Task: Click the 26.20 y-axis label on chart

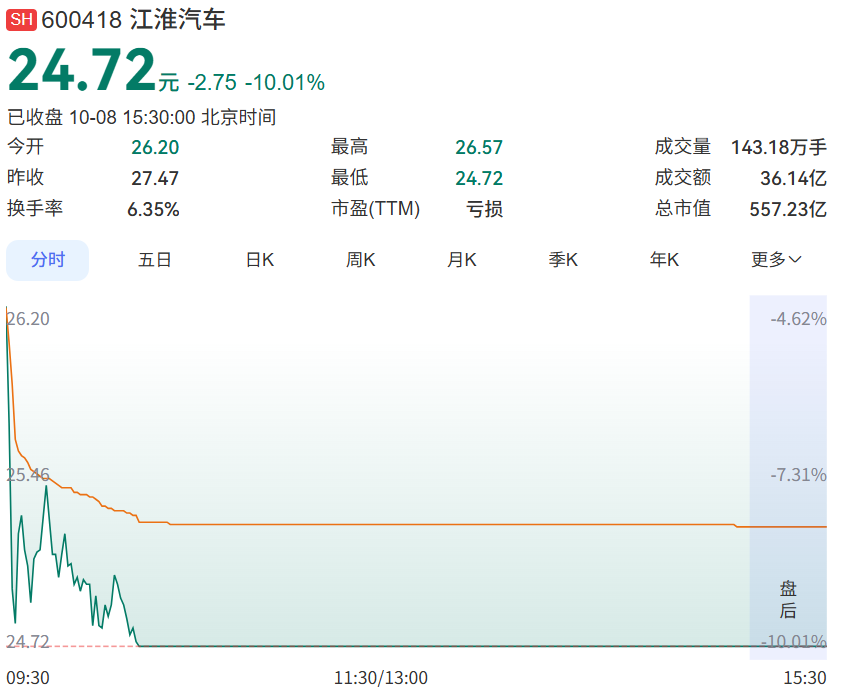Action: (28, 319)
